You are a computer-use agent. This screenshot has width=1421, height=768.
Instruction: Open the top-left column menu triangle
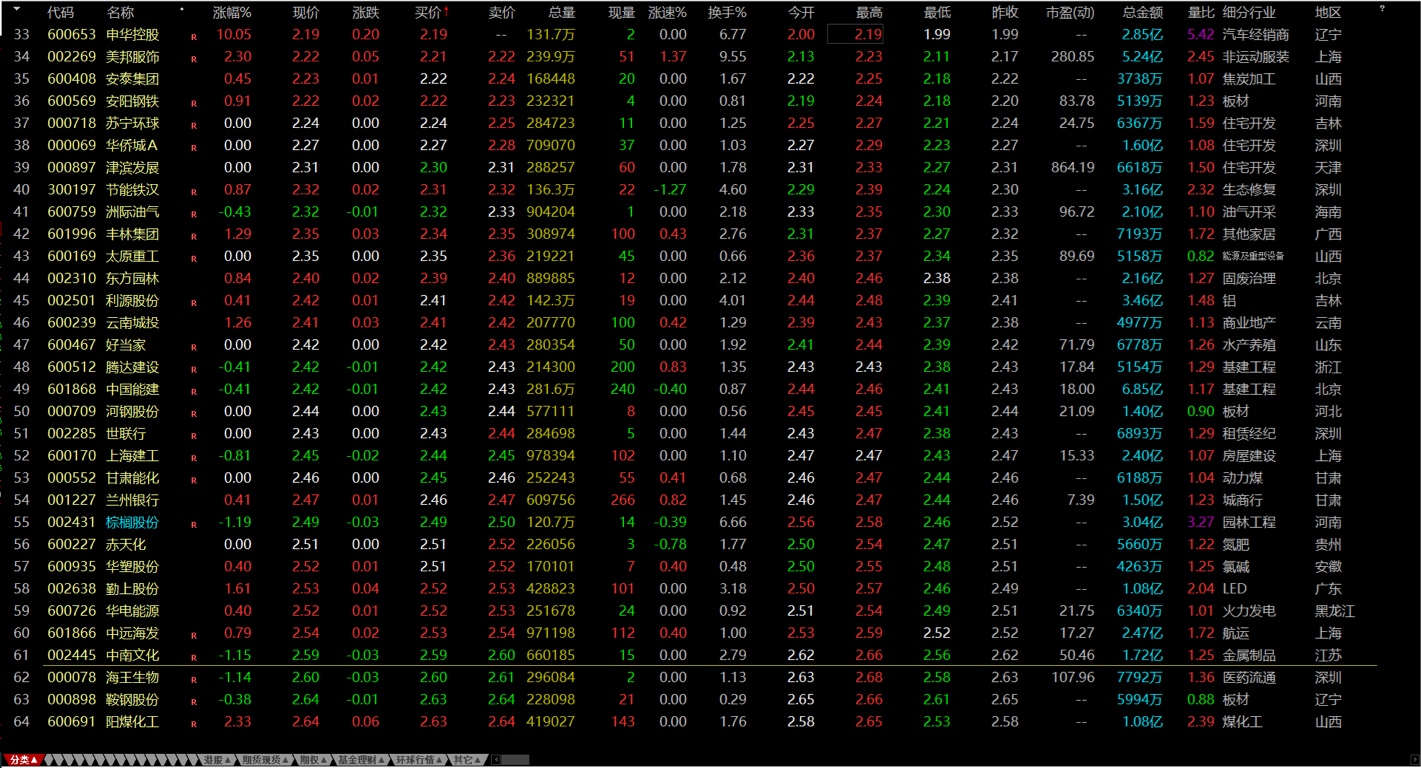17,10
